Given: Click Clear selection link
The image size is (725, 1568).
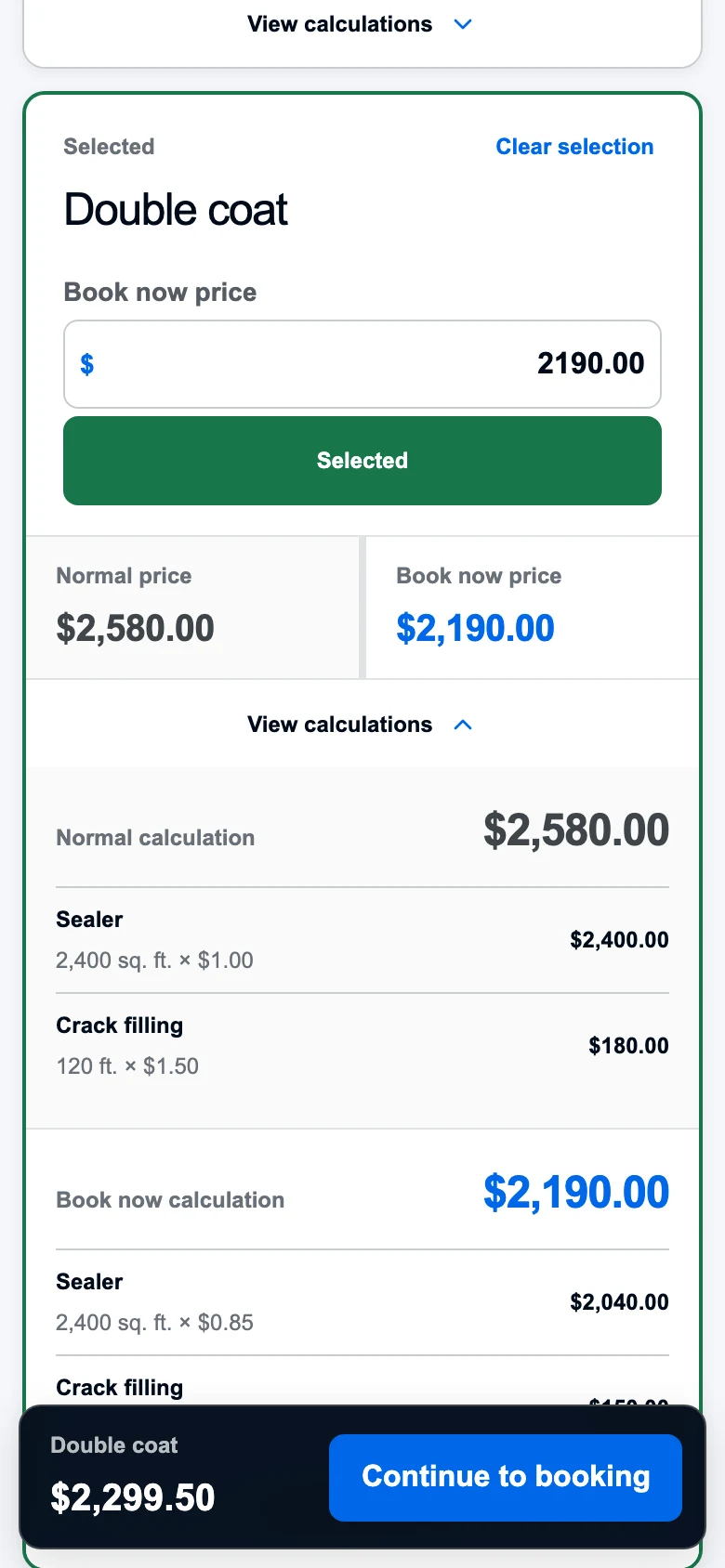Looking at the screenshot, I should tap(574, 147).
